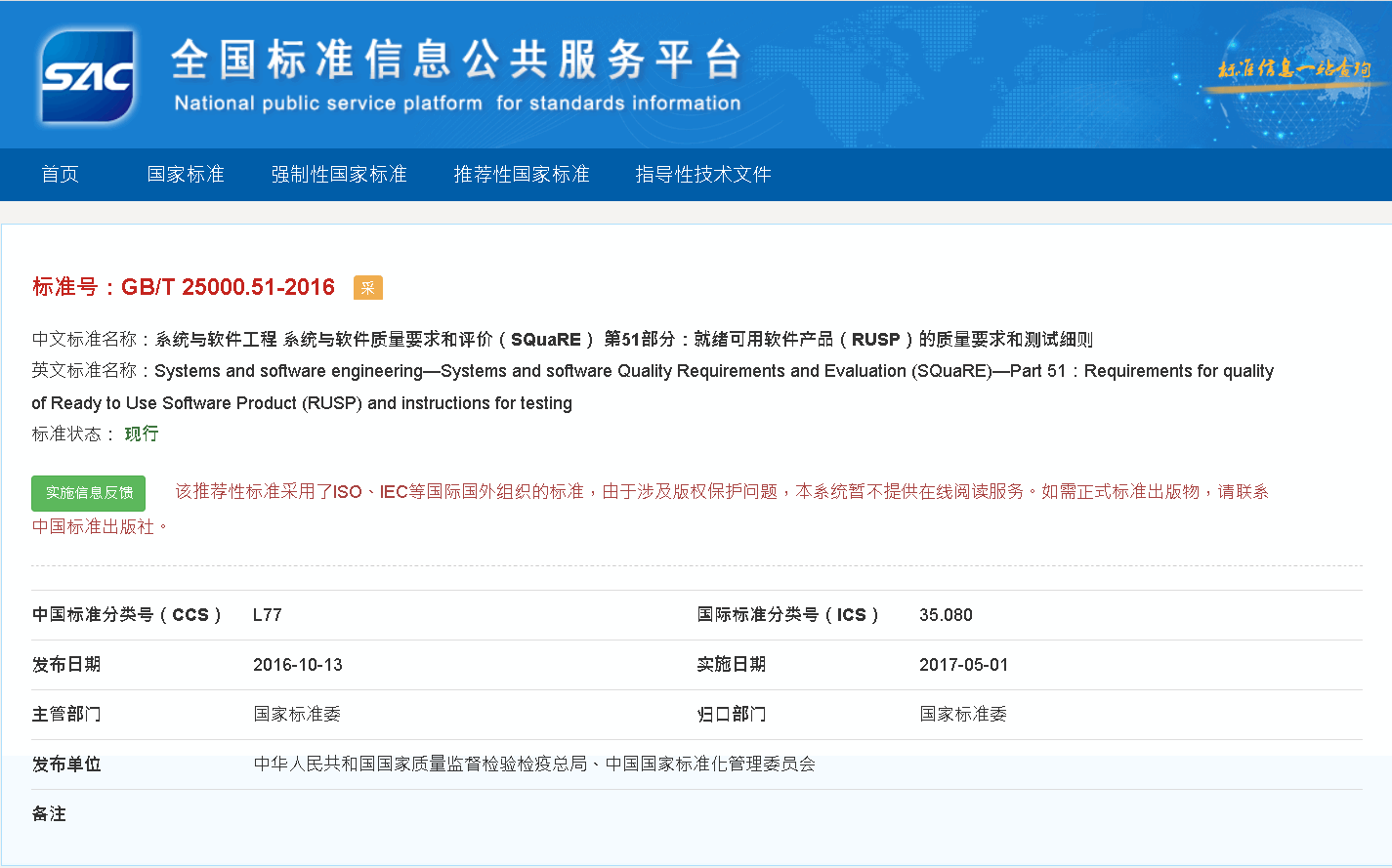Click the 标准信息一站查询 slogan graphic
Screen dimensions: 1392x868
(1293, 69)
